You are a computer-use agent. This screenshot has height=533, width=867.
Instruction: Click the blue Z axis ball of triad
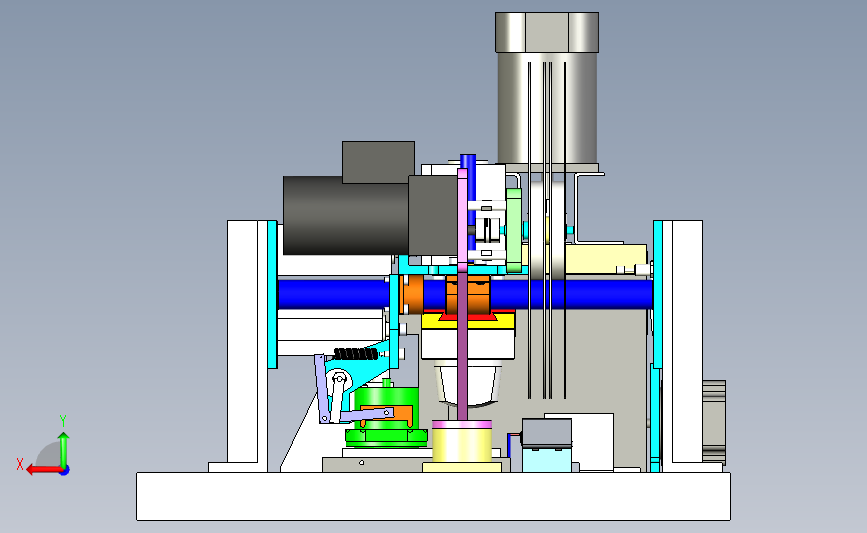coord(65,471)
